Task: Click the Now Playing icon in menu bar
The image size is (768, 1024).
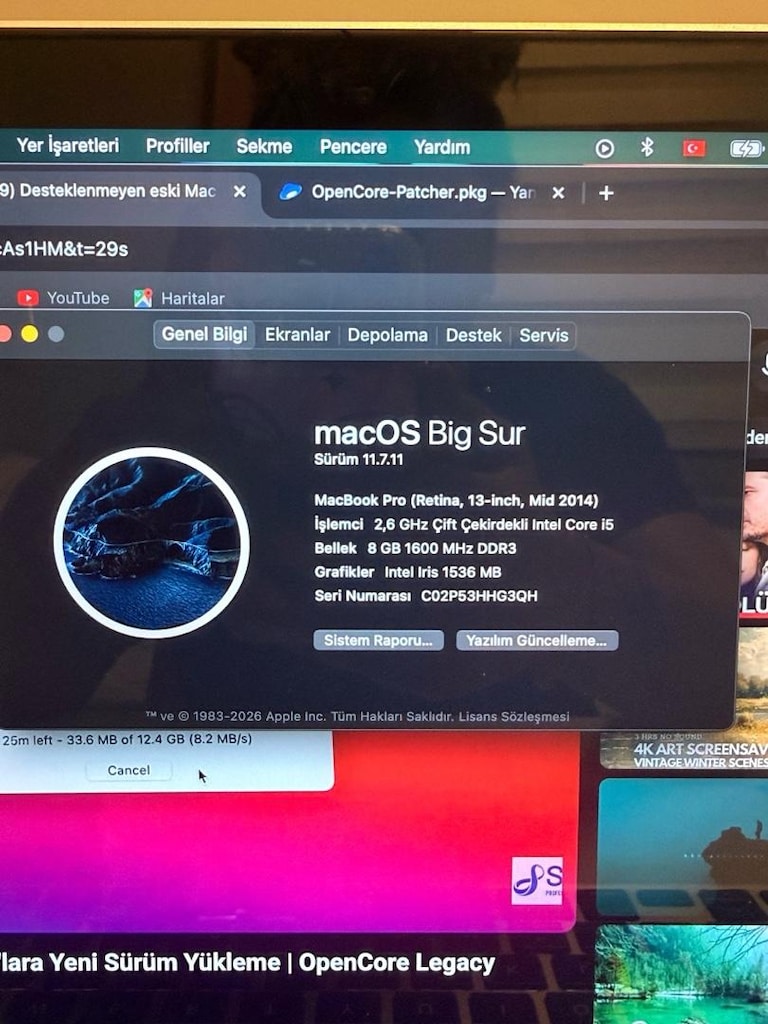Action: [604, 149]
